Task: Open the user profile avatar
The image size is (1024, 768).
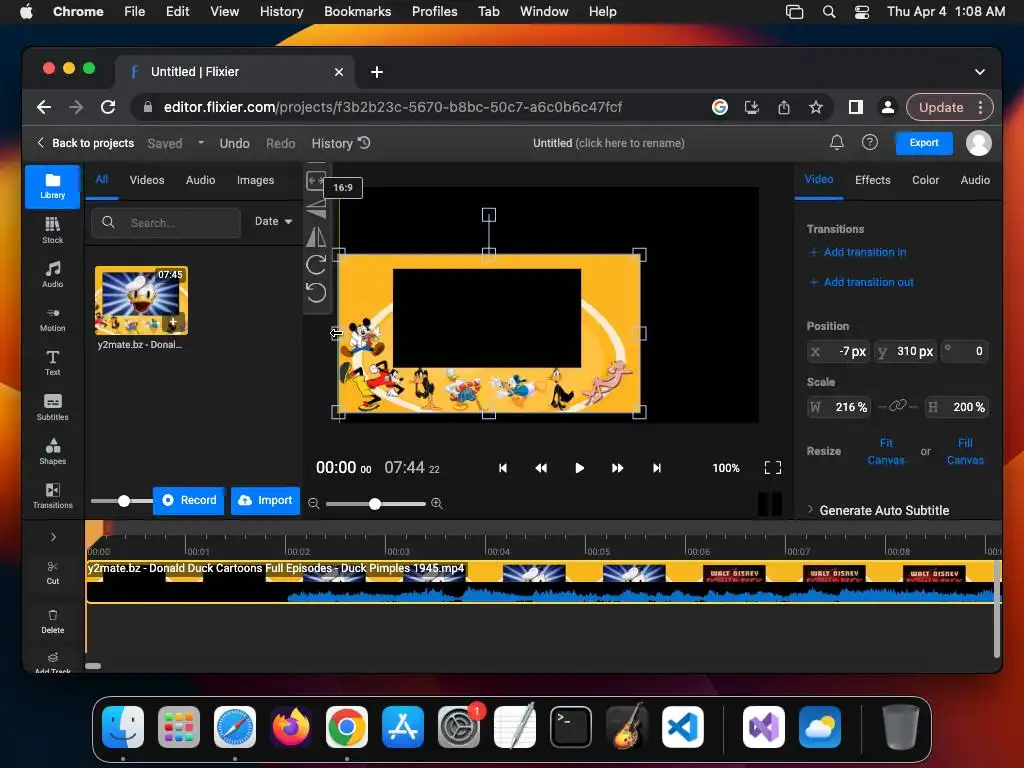Action: coord(978,143)
